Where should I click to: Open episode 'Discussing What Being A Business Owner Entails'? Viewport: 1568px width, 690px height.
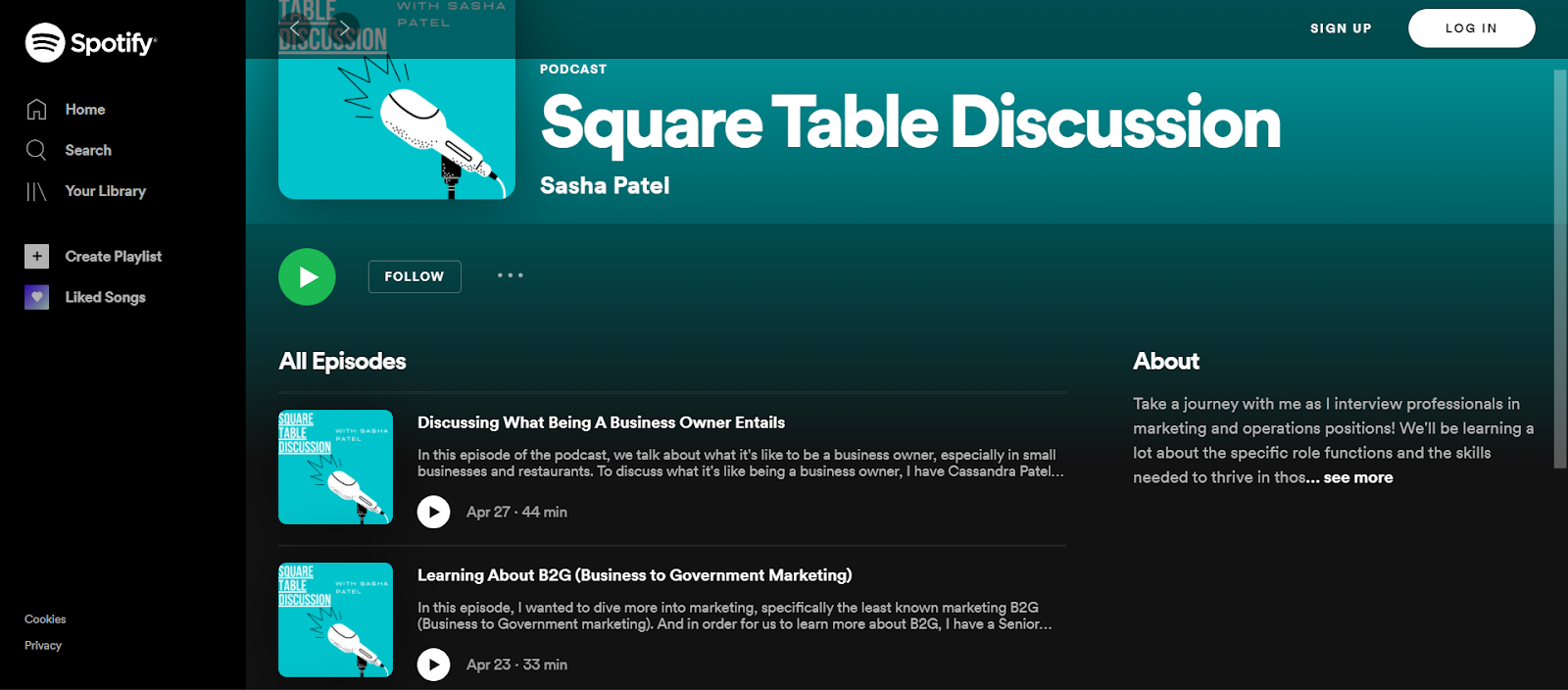tap(601, 422)
